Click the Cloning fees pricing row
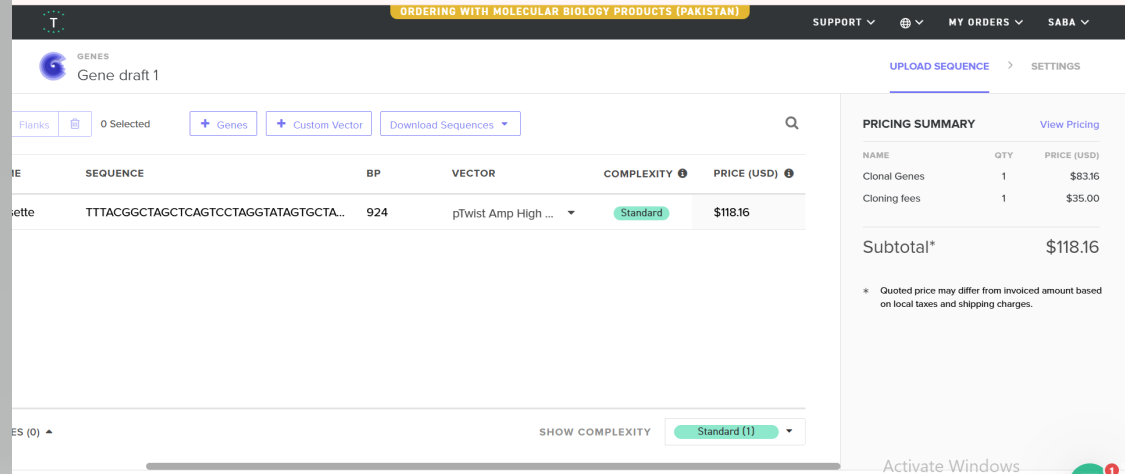The width and height of the screenshot is (1125, 474). point(981,198)
